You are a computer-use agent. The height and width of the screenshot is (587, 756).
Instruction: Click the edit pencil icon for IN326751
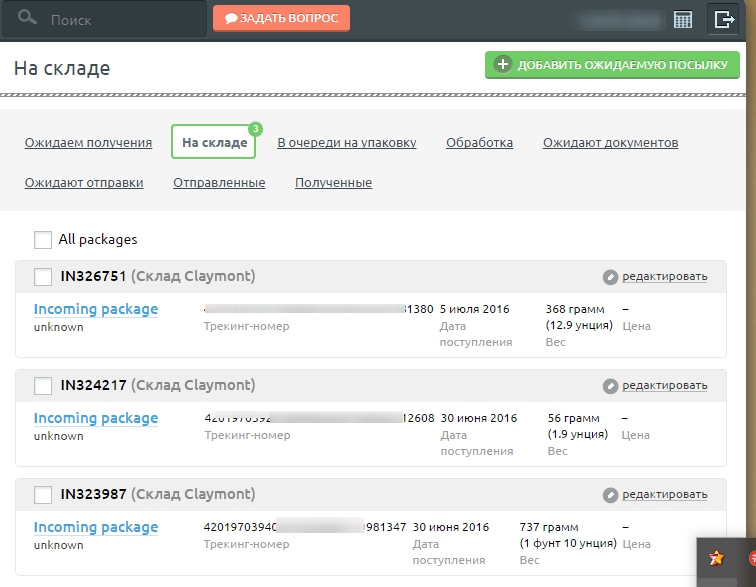610,277
